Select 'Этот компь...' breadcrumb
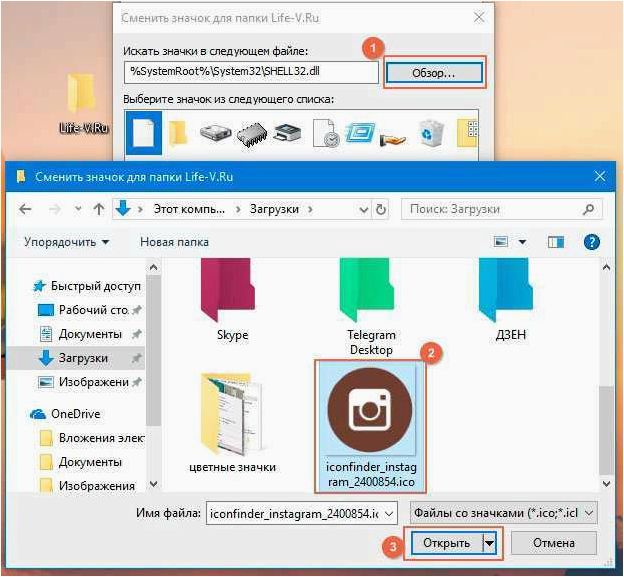Viewport: 624px width, 577px height. tap(189, 209)
